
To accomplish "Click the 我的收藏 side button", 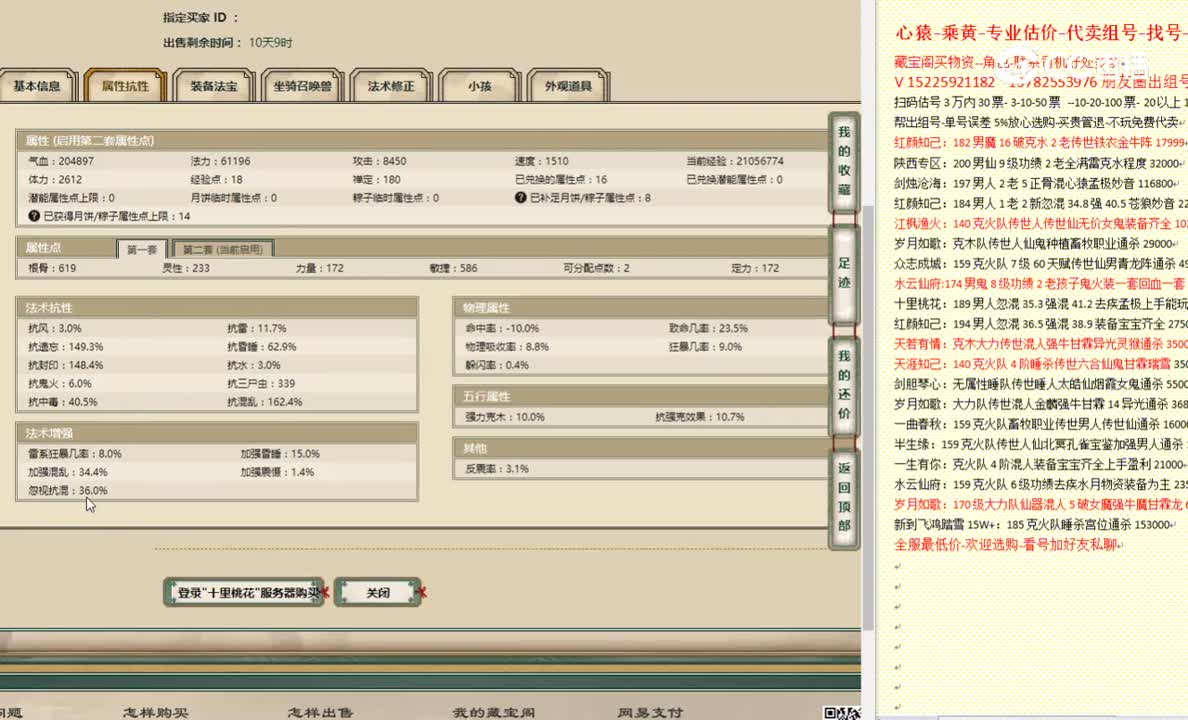I will coord(844,161).
